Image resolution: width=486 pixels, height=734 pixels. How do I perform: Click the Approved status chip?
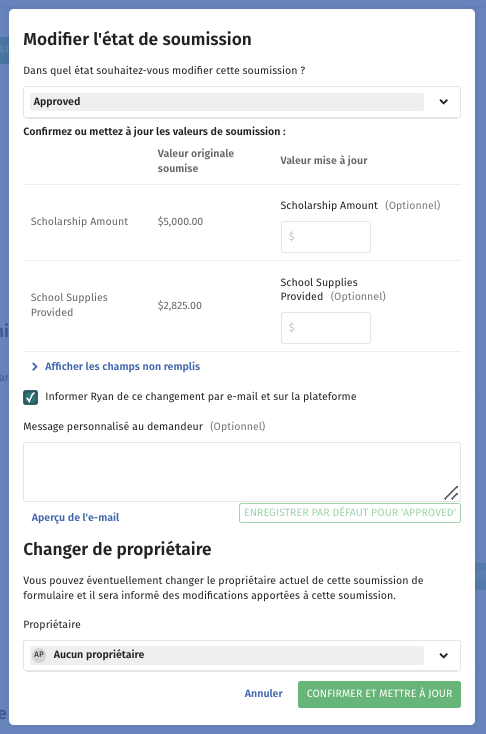(227, 102)
